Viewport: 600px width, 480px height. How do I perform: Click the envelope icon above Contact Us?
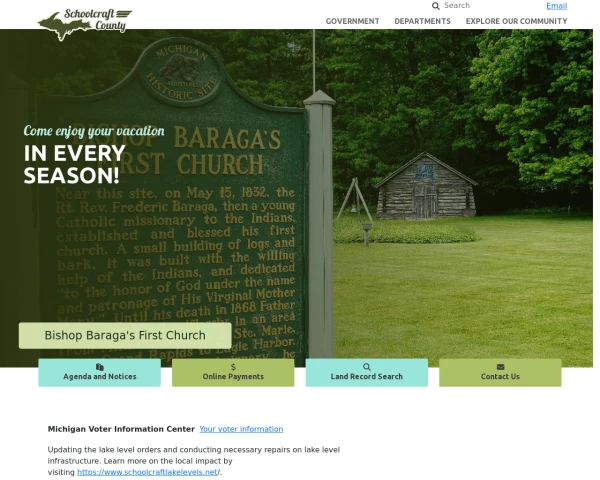(x=500, y=367)
